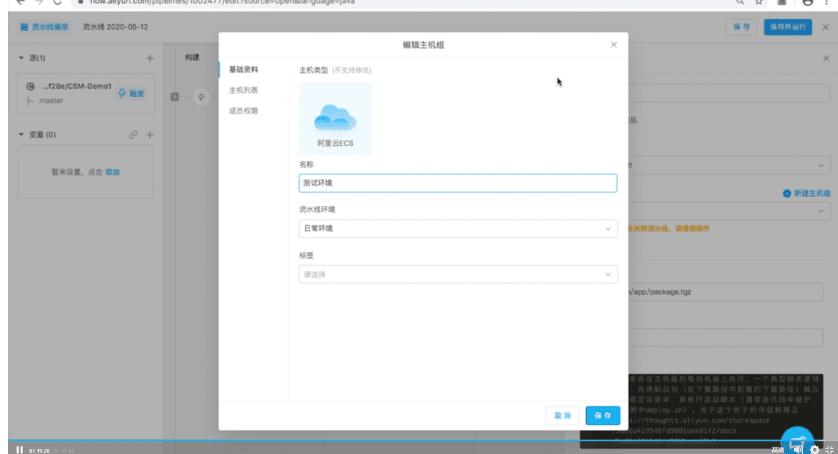
Task: Add a variable with plus icon
Action: tap(150, 135)
